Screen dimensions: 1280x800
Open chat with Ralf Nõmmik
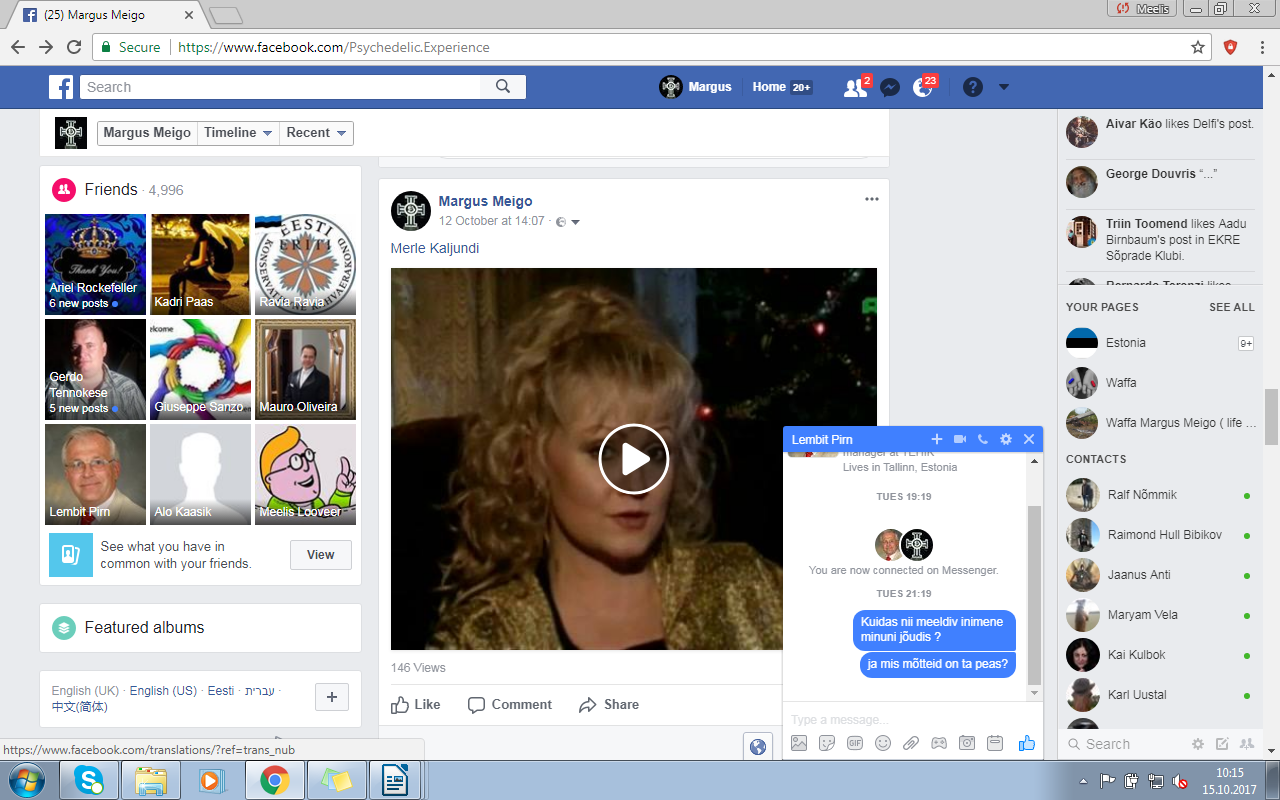(1158, 495)
